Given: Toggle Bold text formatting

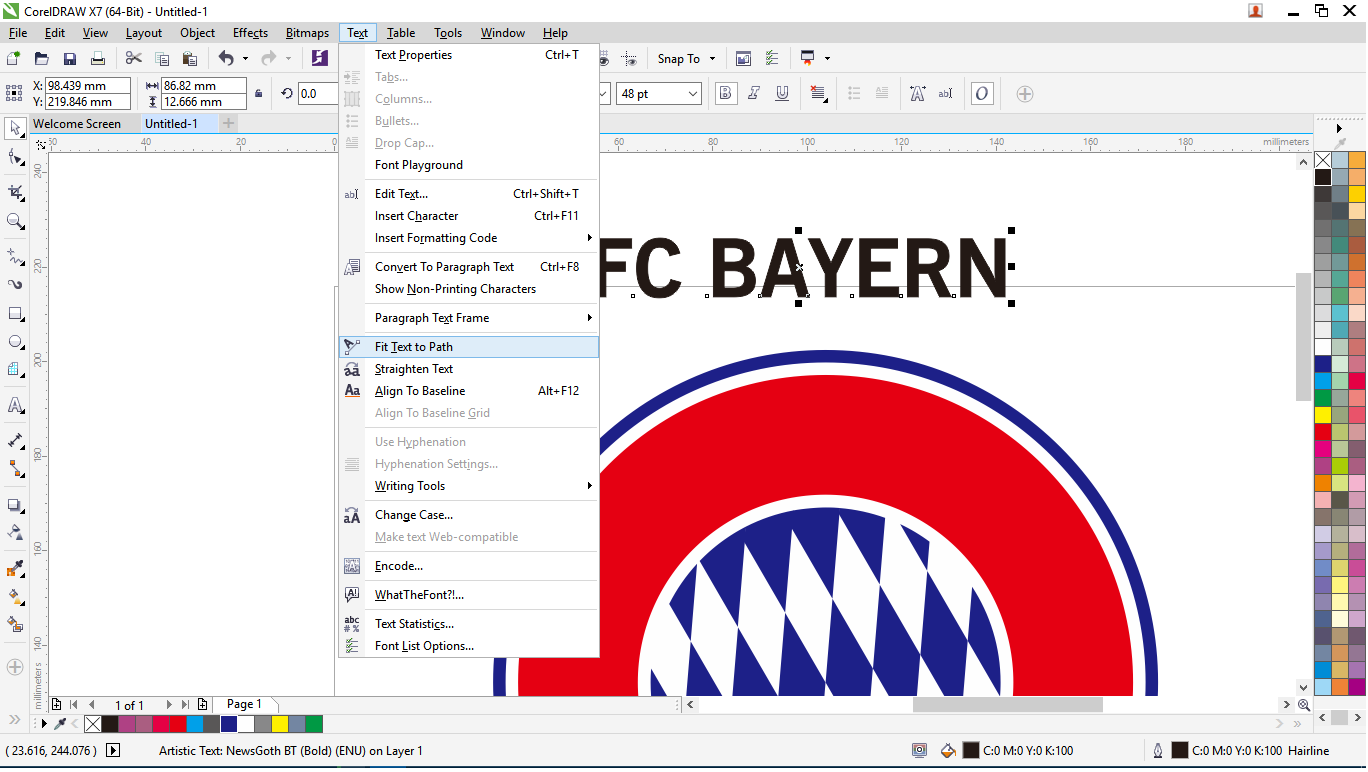Looking at the screenshot, I should pyautogui.click(x=726, y=94).
